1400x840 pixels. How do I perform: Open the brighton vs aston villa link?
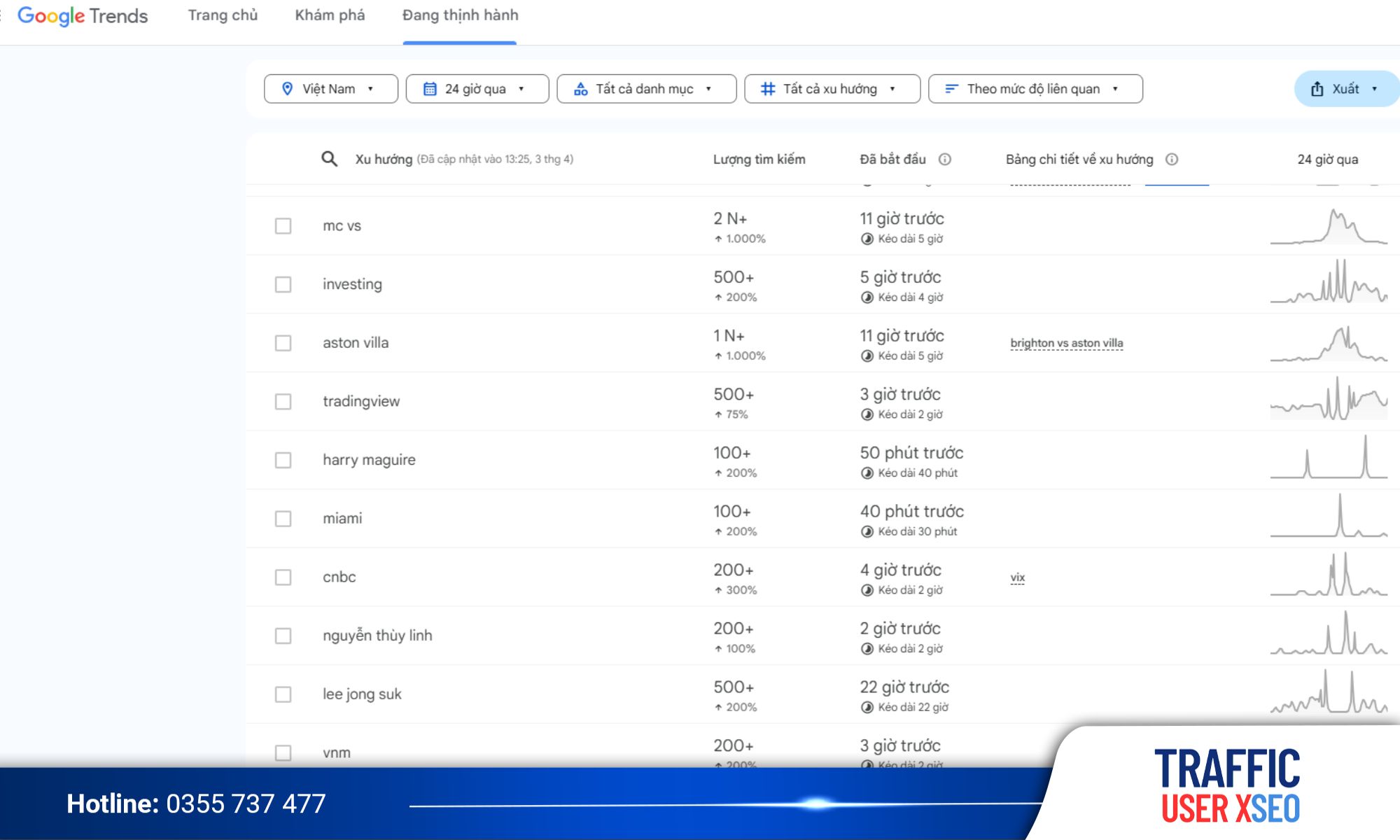point(1066,343)
